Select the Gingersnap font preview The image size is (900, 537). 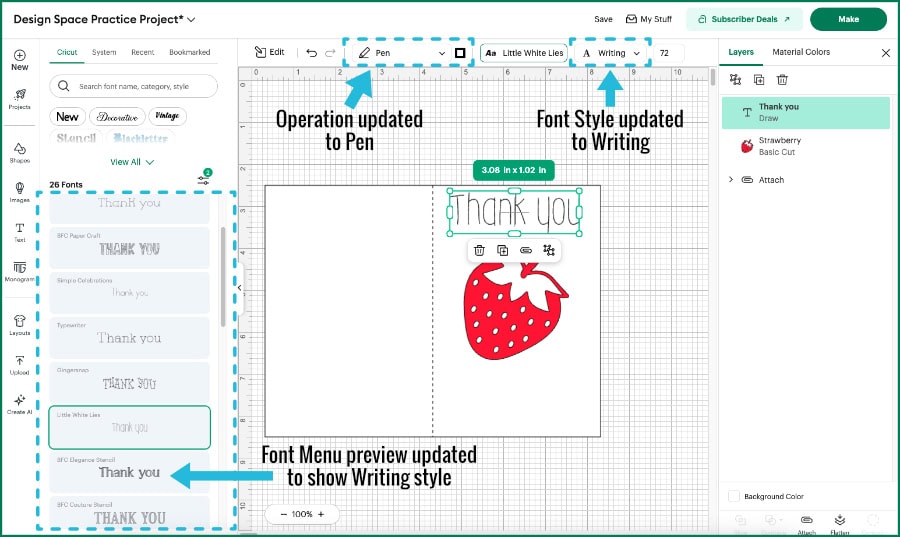tap(129, 382)
